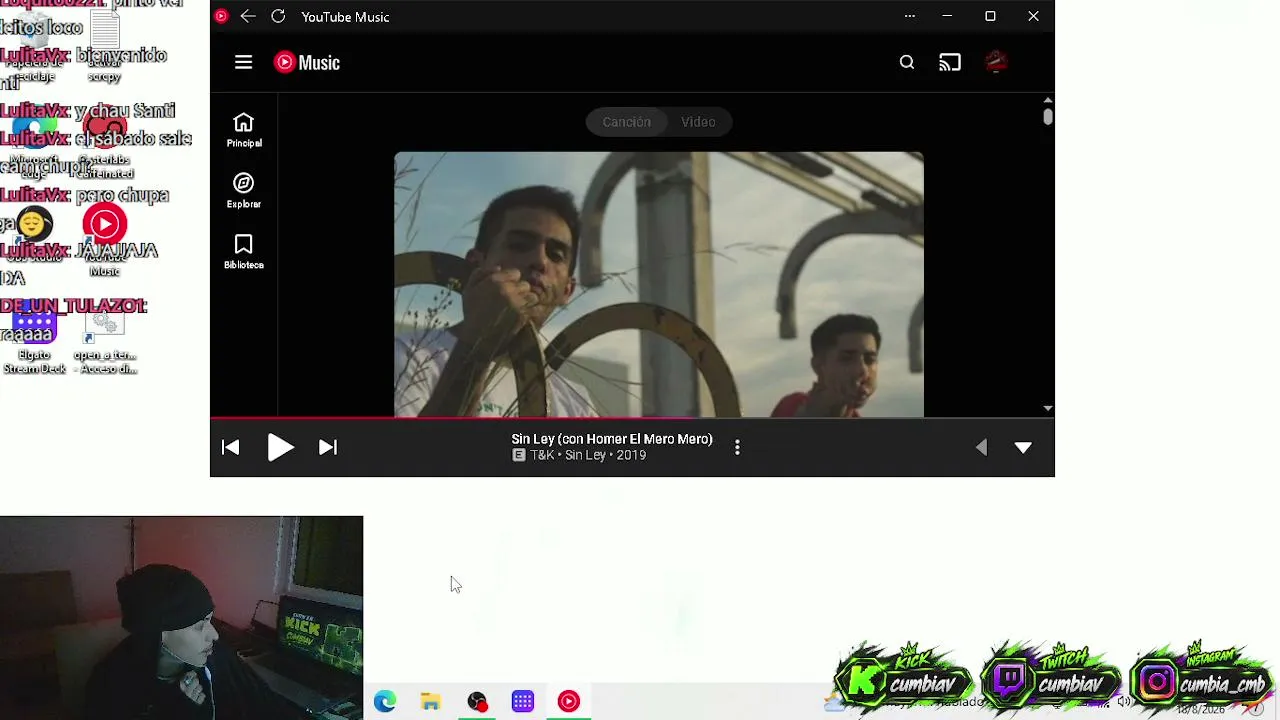Collapse the player page down arrow

point(1023,448)
